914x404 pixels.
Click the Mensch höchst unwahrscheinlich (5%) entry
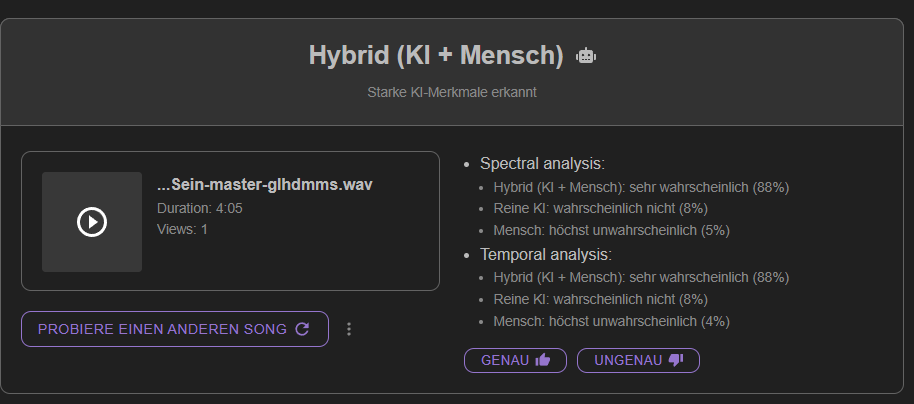point(611,230)
